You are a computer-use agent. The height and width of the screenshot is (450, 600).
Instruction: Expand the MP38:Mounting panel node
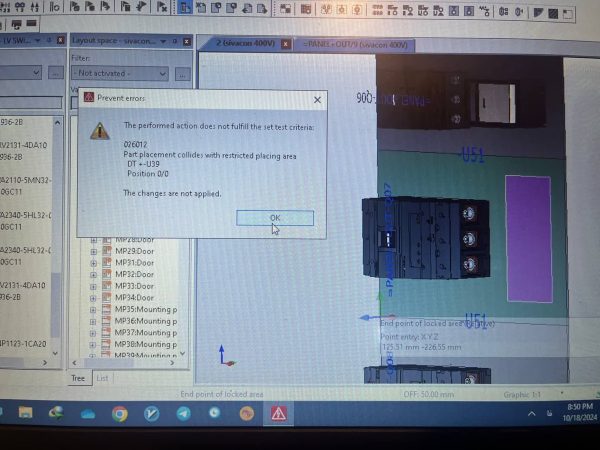93,345
